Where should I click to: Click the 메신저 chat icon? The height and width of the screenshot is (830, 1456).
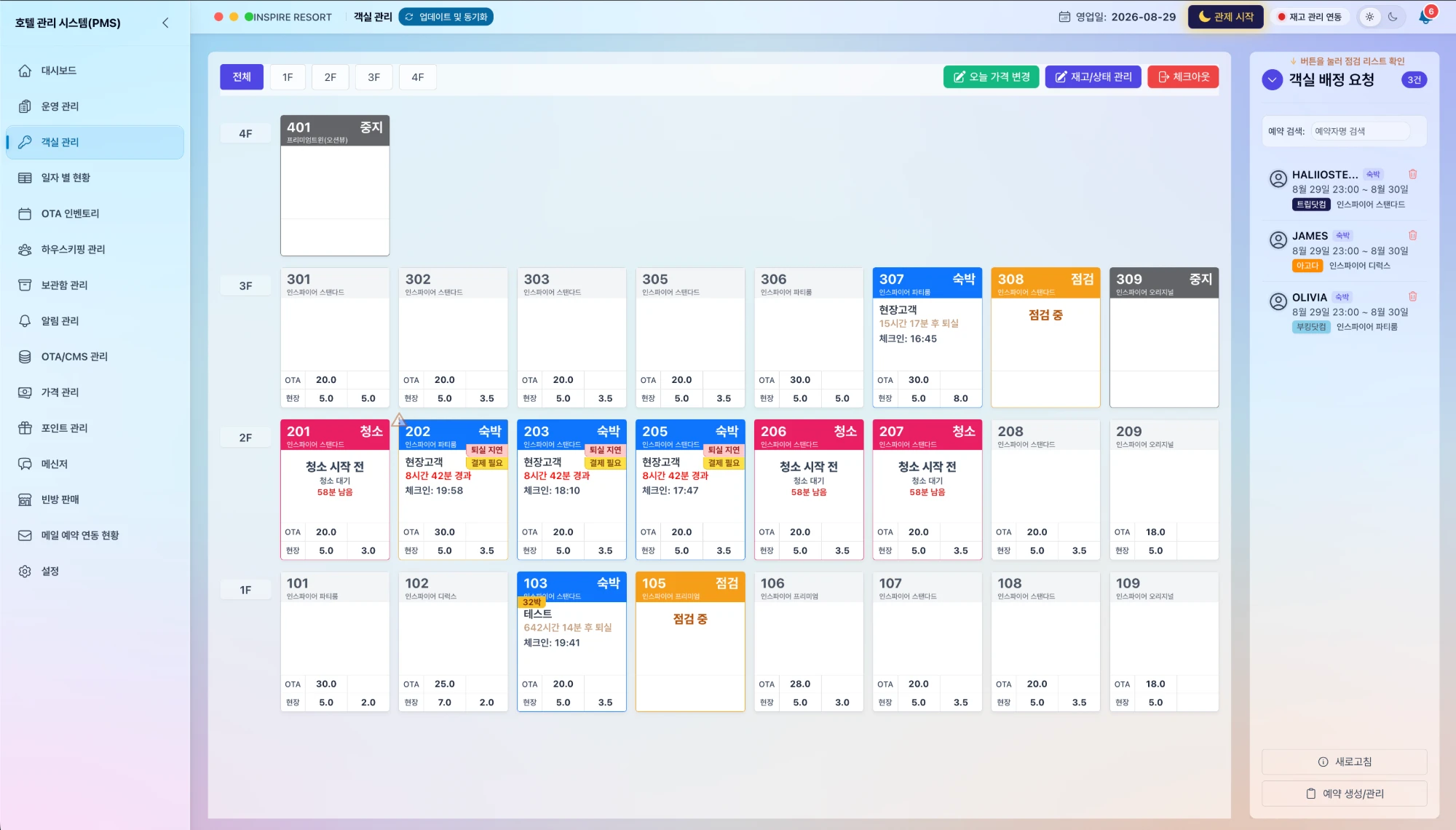click(x=25, y=464)
